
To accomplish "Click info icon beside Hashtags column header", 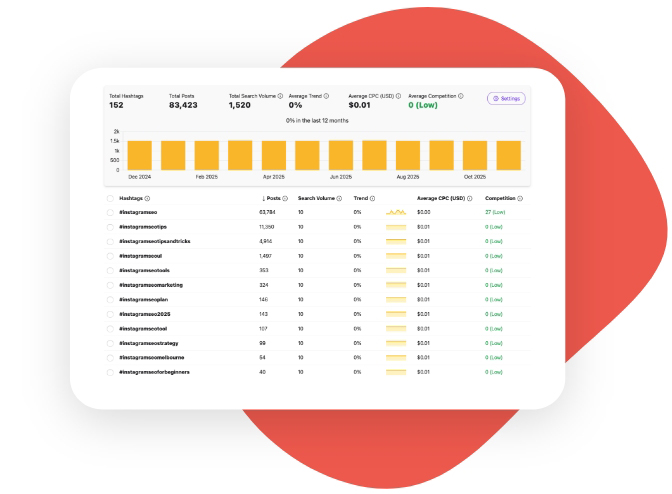I will tap(147, 198).
